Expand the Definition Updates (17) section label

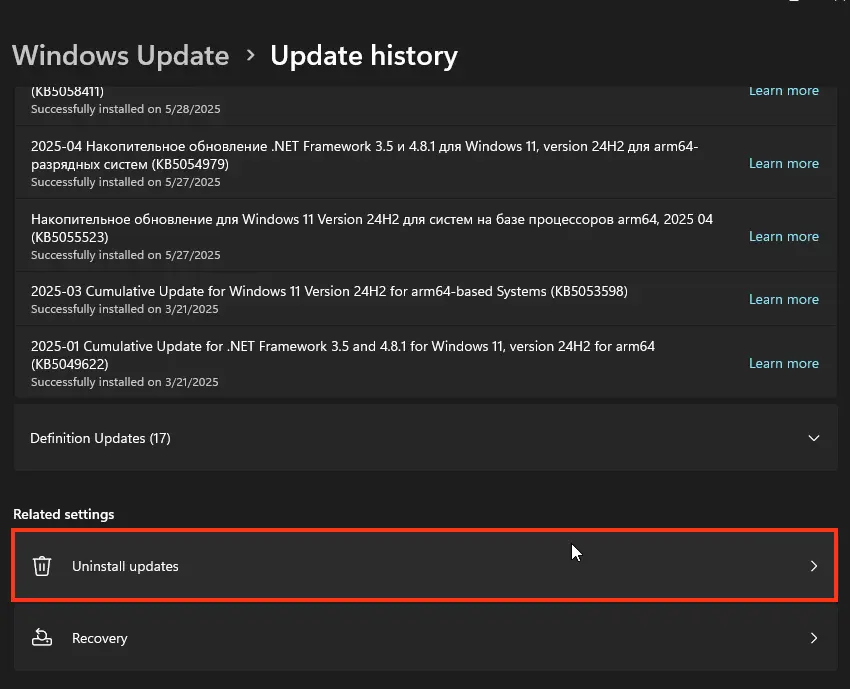[x=100, y=438]
